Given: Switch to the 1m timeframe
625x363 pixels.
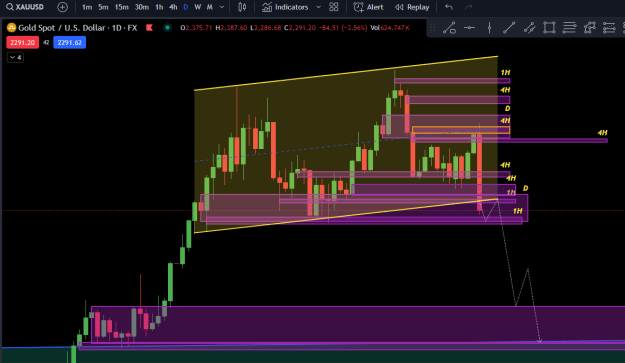Looking at the screenshot, I should pos(86,7).
